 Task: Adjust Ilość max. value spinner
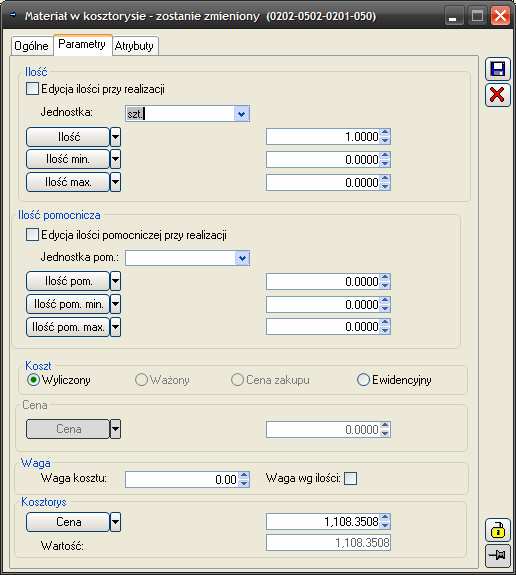click(385, 182)
